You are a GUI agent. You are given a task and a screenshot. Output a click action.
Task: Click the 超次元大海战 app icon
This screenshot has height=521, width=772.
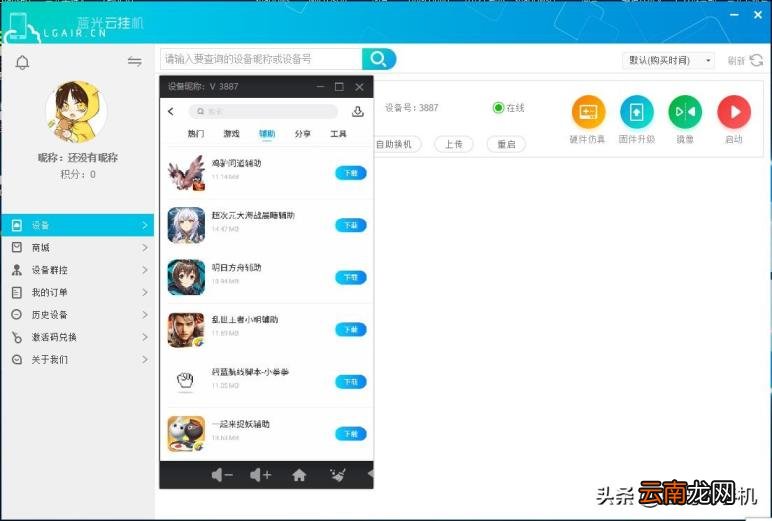[186, 225]
